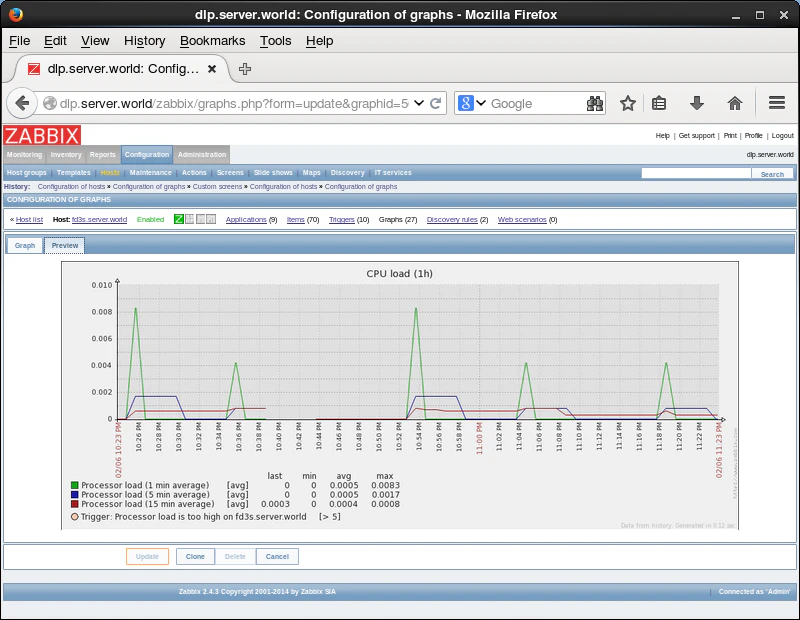
Task: Click into the Zabbix search input field
Action: [x=696, y=173]
